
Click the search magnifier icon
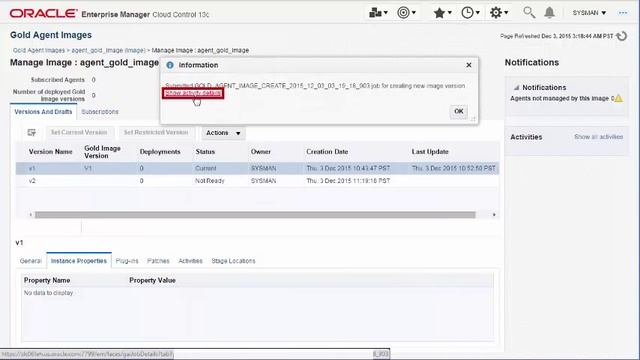point(529,13)
